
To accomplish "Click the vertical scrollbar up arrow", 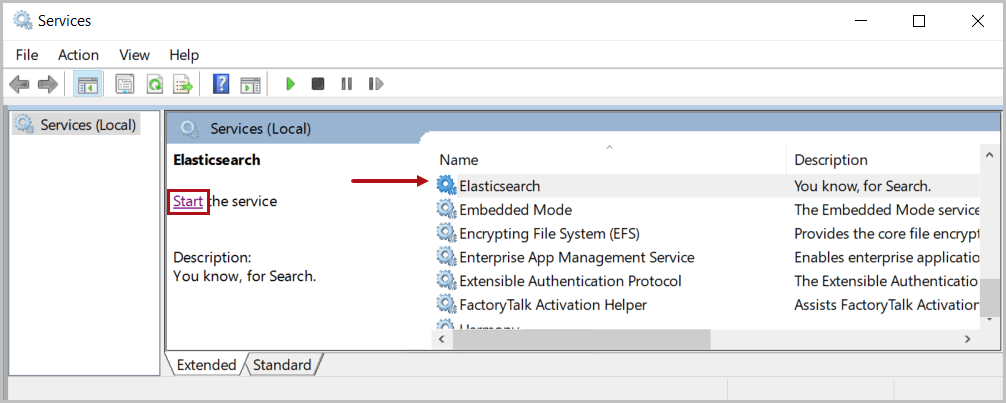I will [x=990, y=155].
